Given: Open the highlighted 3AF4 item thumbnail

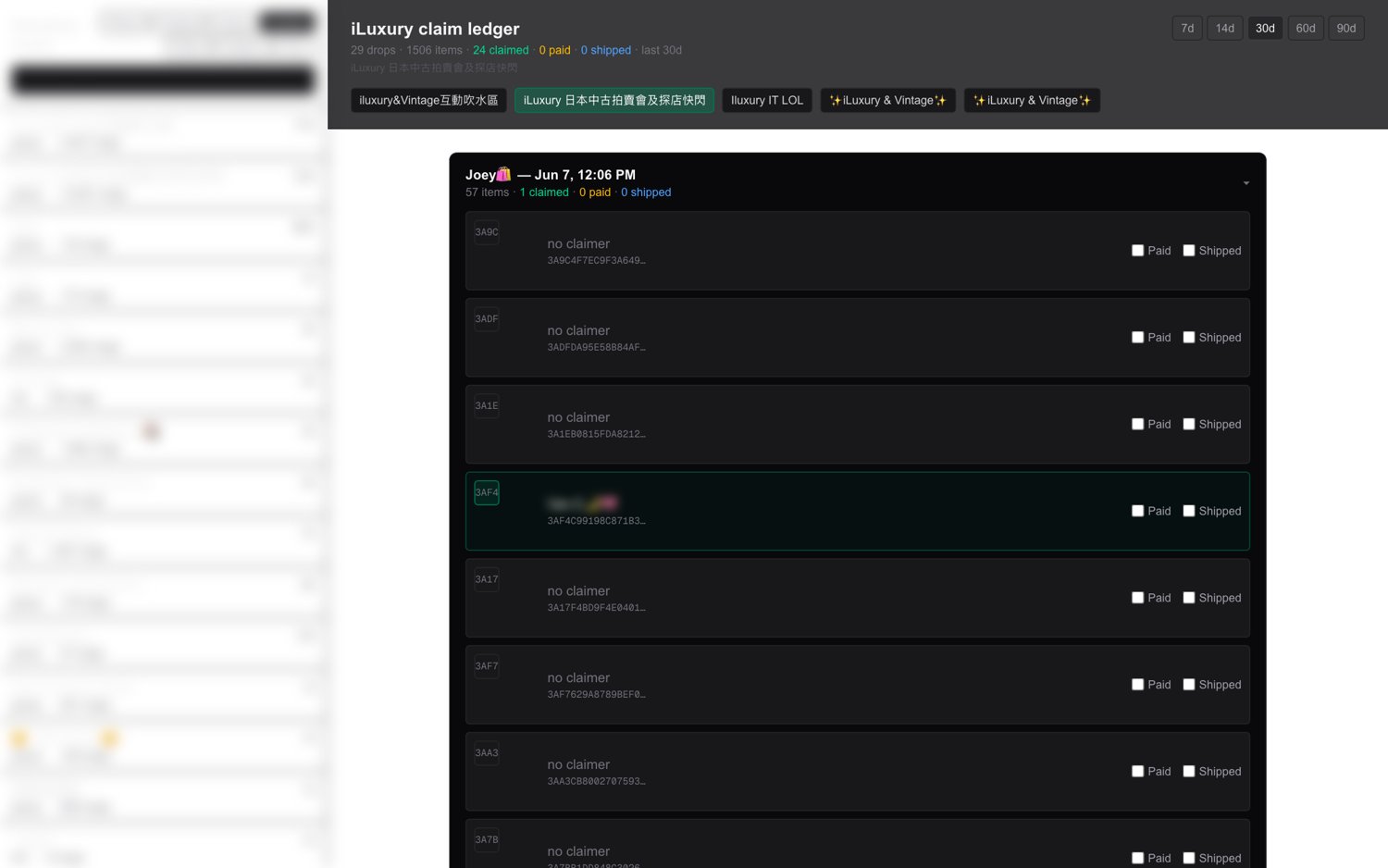Looking at the screenshot, I should pos(487,492).
